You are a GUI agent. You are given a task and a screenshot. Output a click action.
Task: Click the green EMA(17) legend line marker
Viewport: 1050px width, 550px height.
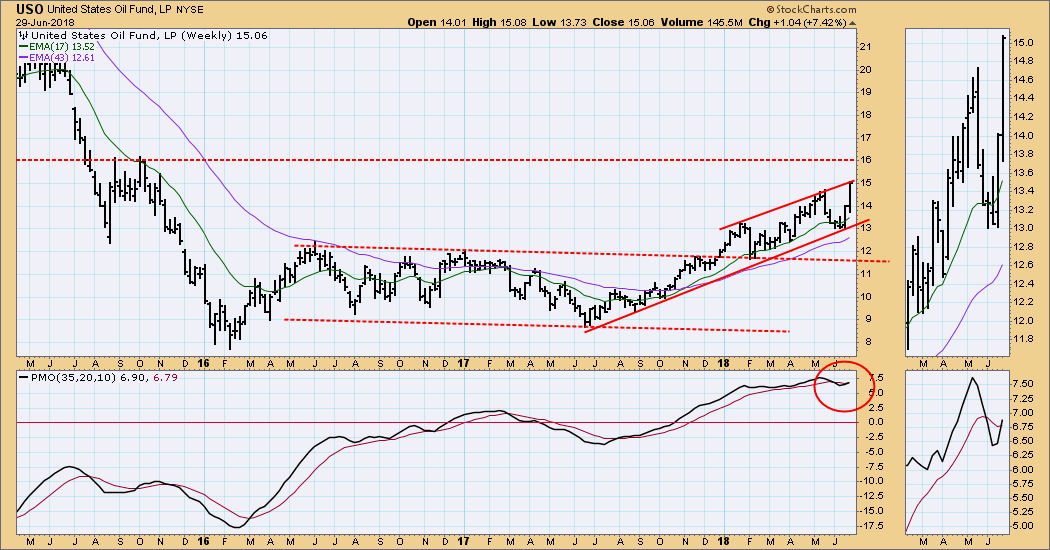click(23, 43)
